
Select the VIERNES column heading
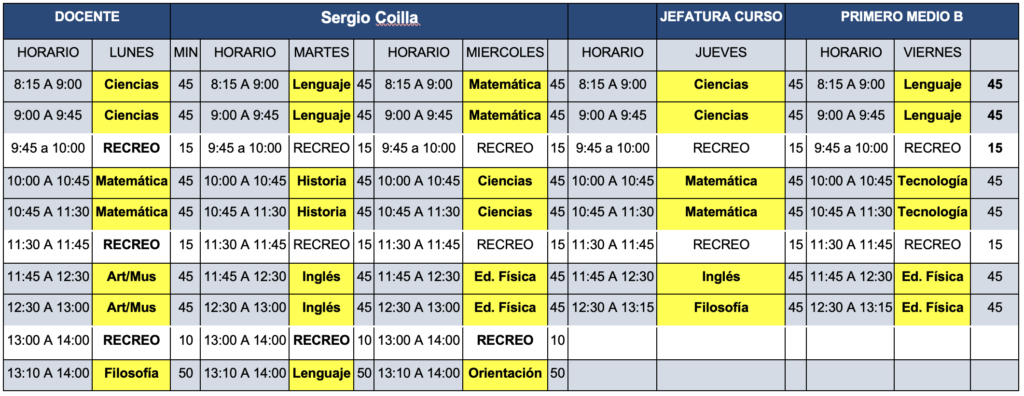point(933,53)
